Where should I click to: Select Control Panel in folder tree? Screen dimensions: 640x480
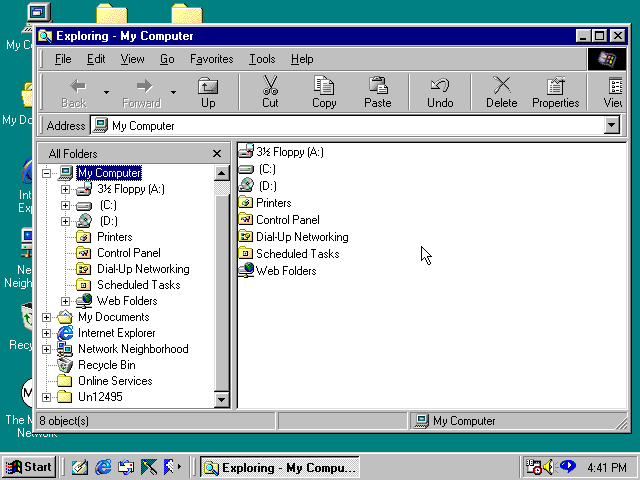tap(129, 253)
